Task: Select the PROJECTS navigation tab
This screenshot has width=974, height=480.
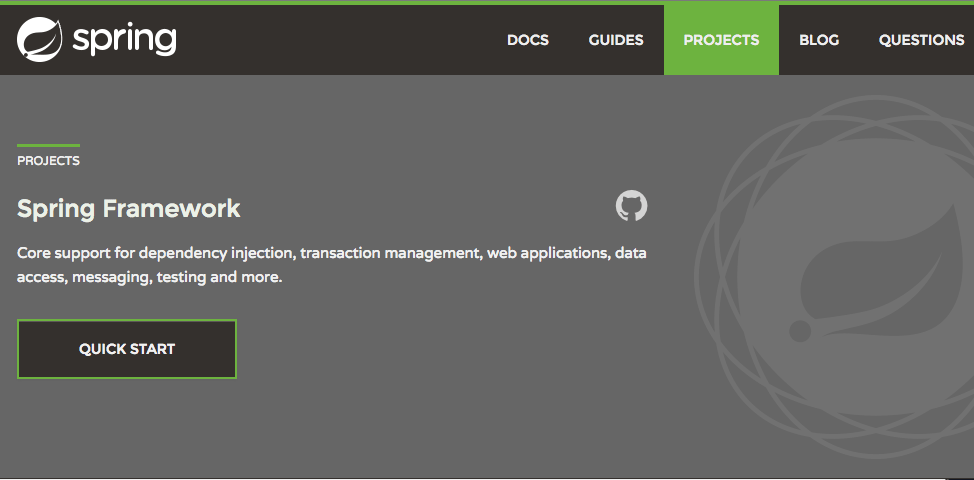Action: [x=721, y=40]
